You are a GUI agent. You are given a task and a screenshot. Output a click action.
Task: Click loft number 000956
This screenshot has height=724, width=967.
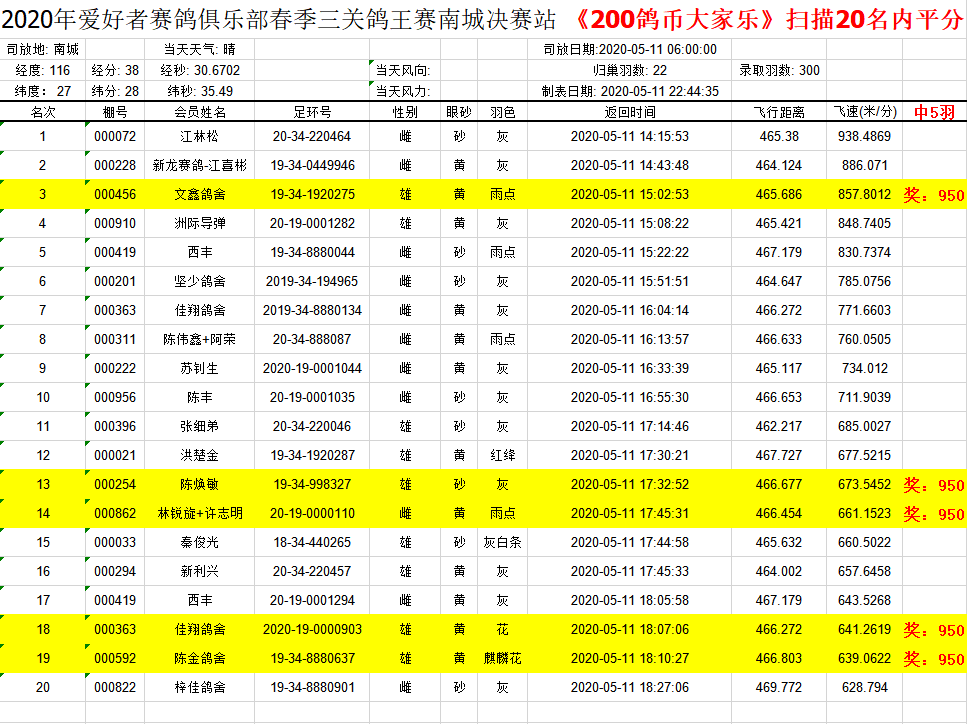coord(115,397)
